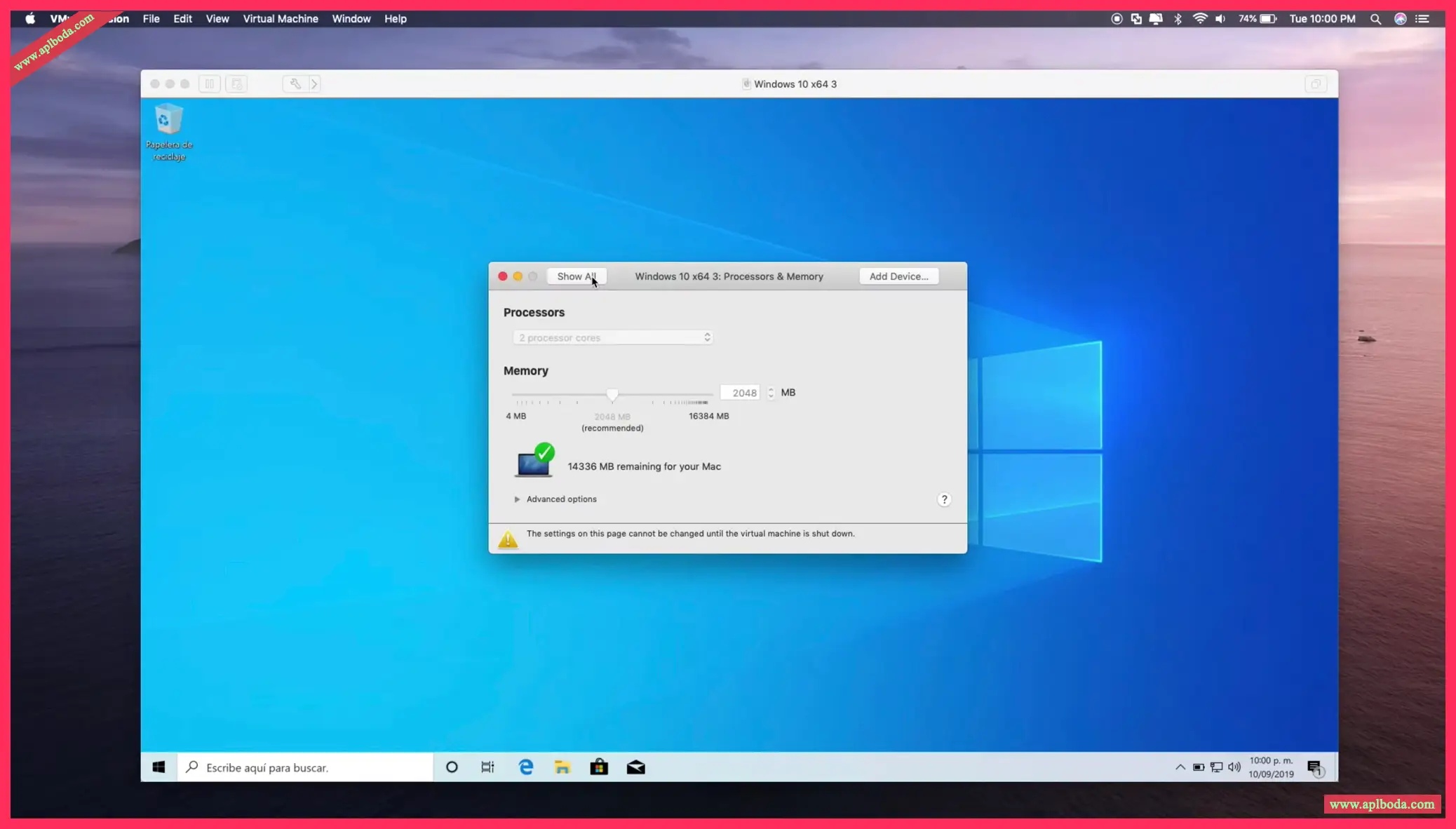This screenshot has width=1456, height=829.
Task: Click the Add Device... button
Action: click(x=899, y=276)
